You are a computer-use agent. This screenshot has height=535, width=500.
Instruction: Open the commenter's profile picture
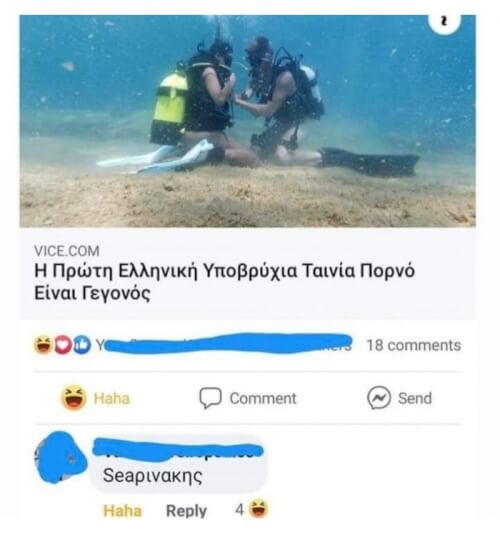point(61,457)
